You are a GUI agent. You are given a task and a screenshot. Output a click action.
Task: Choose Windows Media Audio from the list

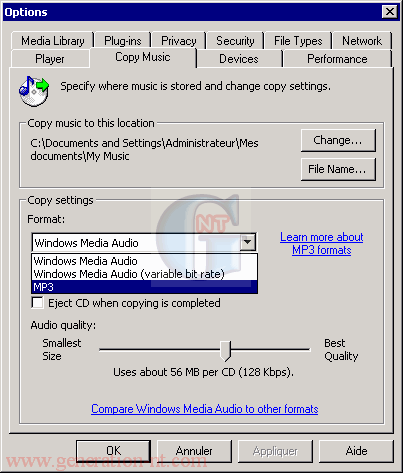[144, 261]
